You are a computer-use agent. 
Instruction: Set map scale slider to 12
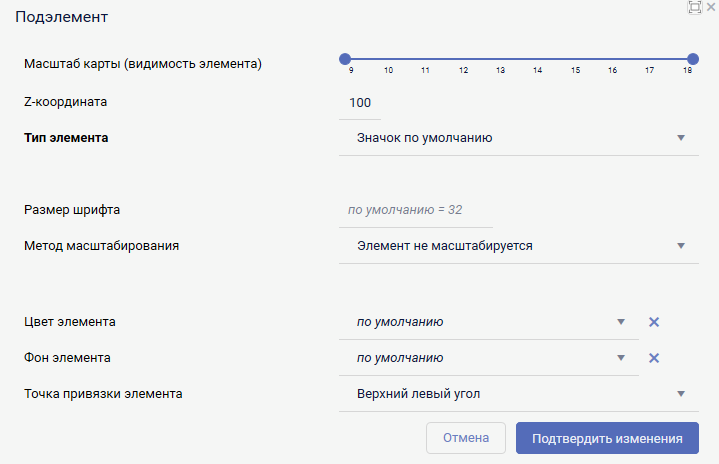coord(463,59)
